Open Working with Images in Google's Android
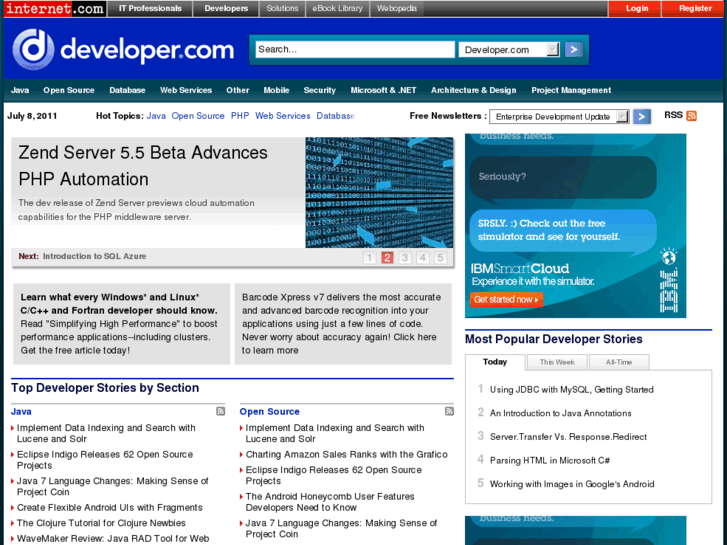This screenshot has width=727, height=545. [572, 484]
